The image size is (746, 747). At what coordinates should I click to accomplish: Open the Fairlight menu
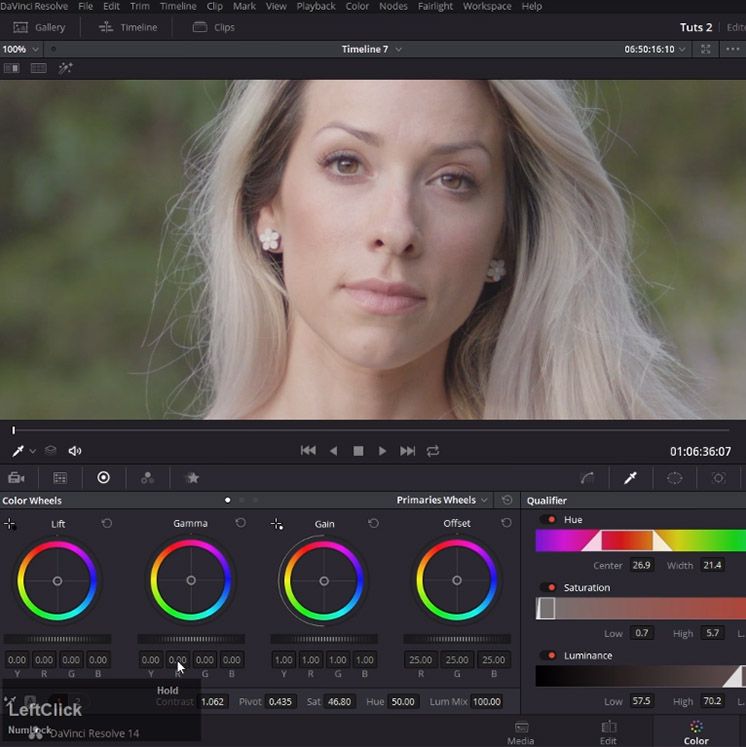tap(435, 6)
